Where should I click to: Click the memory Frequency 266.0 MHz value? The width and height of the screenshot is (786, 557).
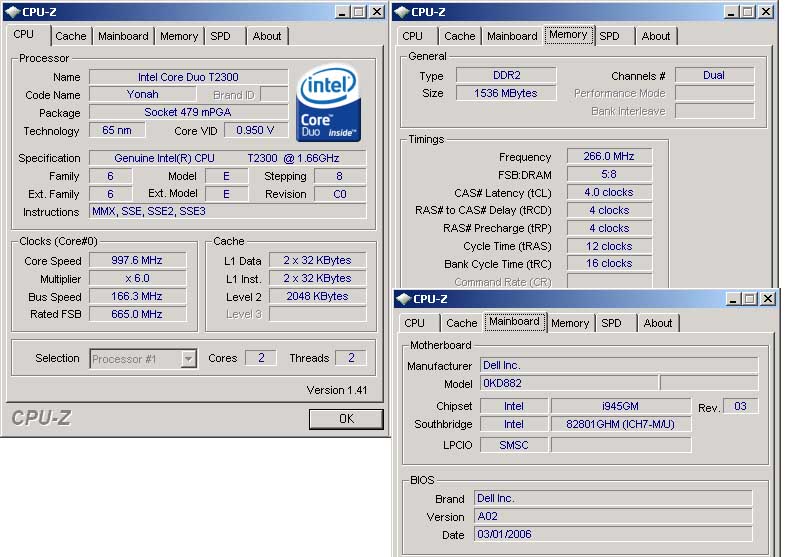pyautogui.click(x=609, y=156)
